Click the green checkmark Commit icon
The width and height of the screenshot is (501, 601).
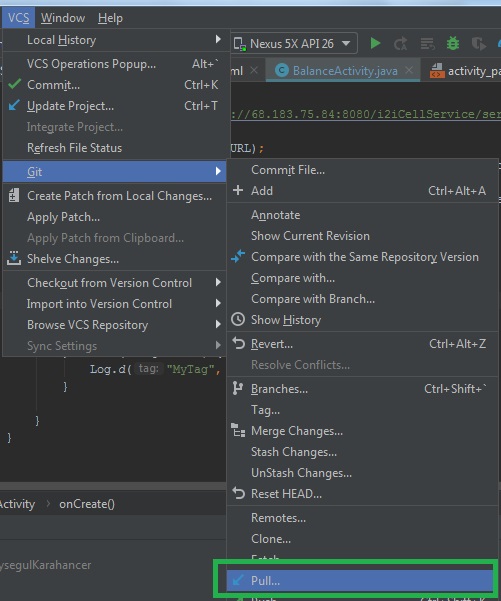pyautogui.click(x=14, y=84)
